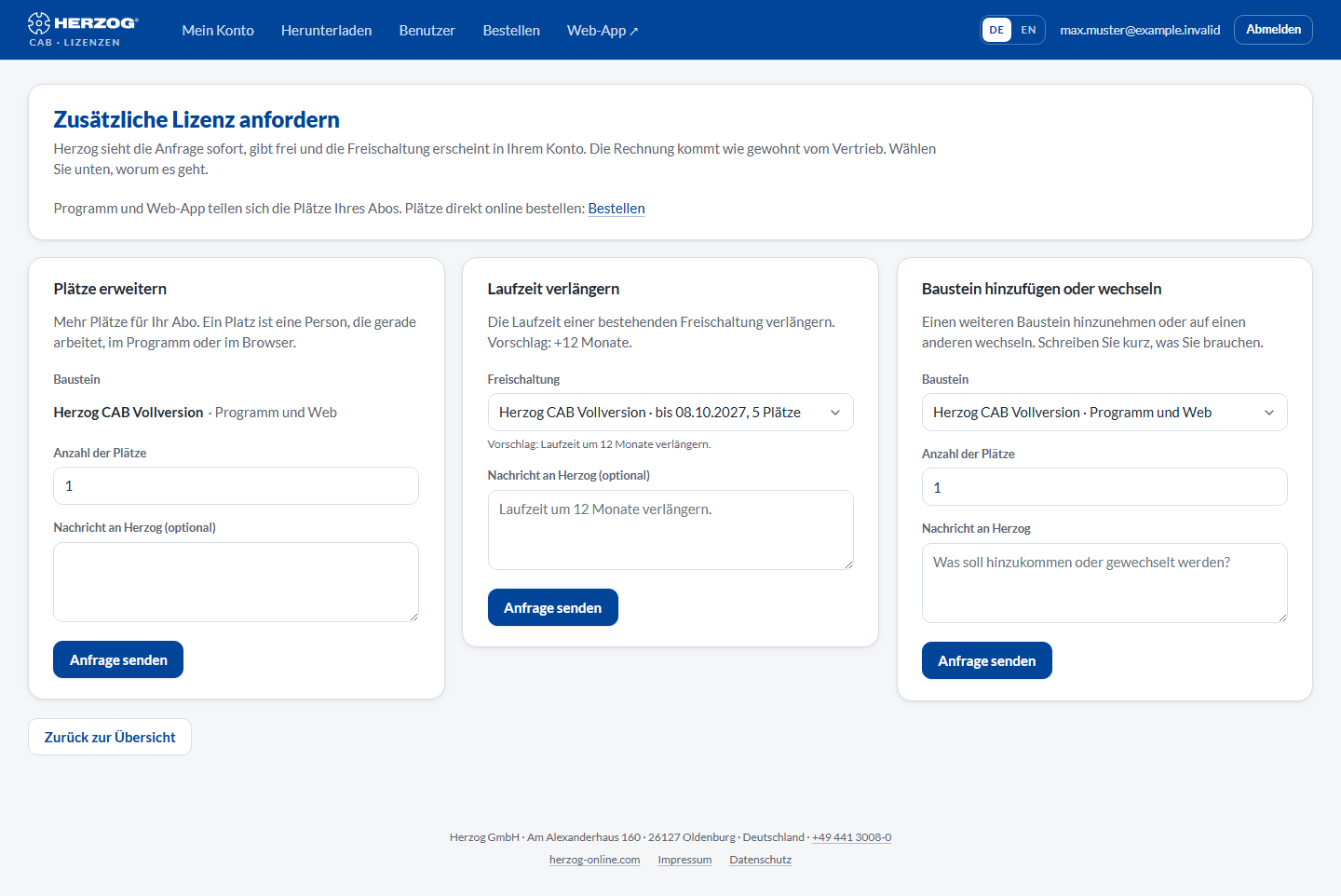The width and height of the screenshot is (1341, 896).
Task: Open the Impressum footer link
Action: pos(684,860)
